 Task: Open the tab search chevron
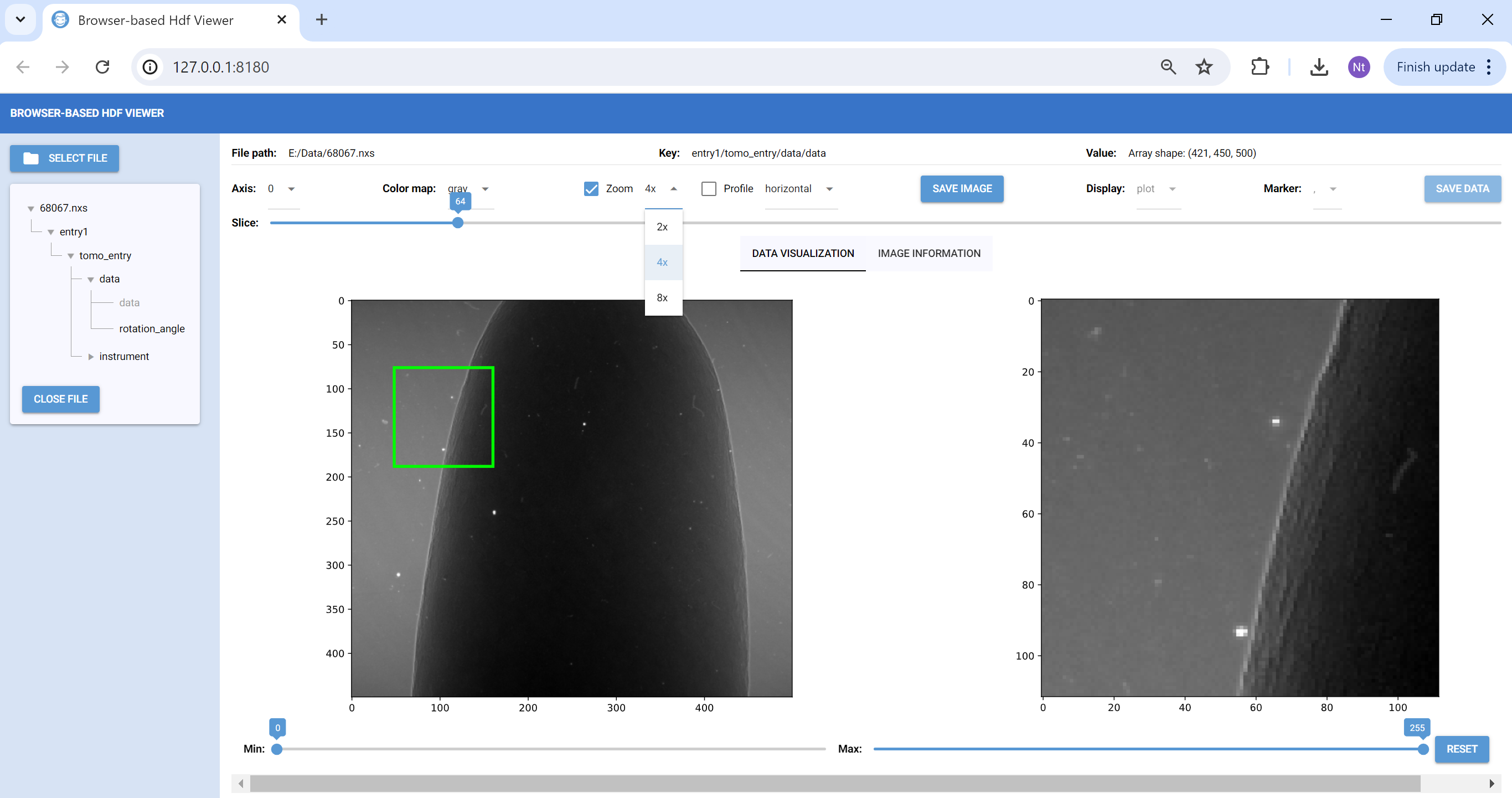pos(20,19)
